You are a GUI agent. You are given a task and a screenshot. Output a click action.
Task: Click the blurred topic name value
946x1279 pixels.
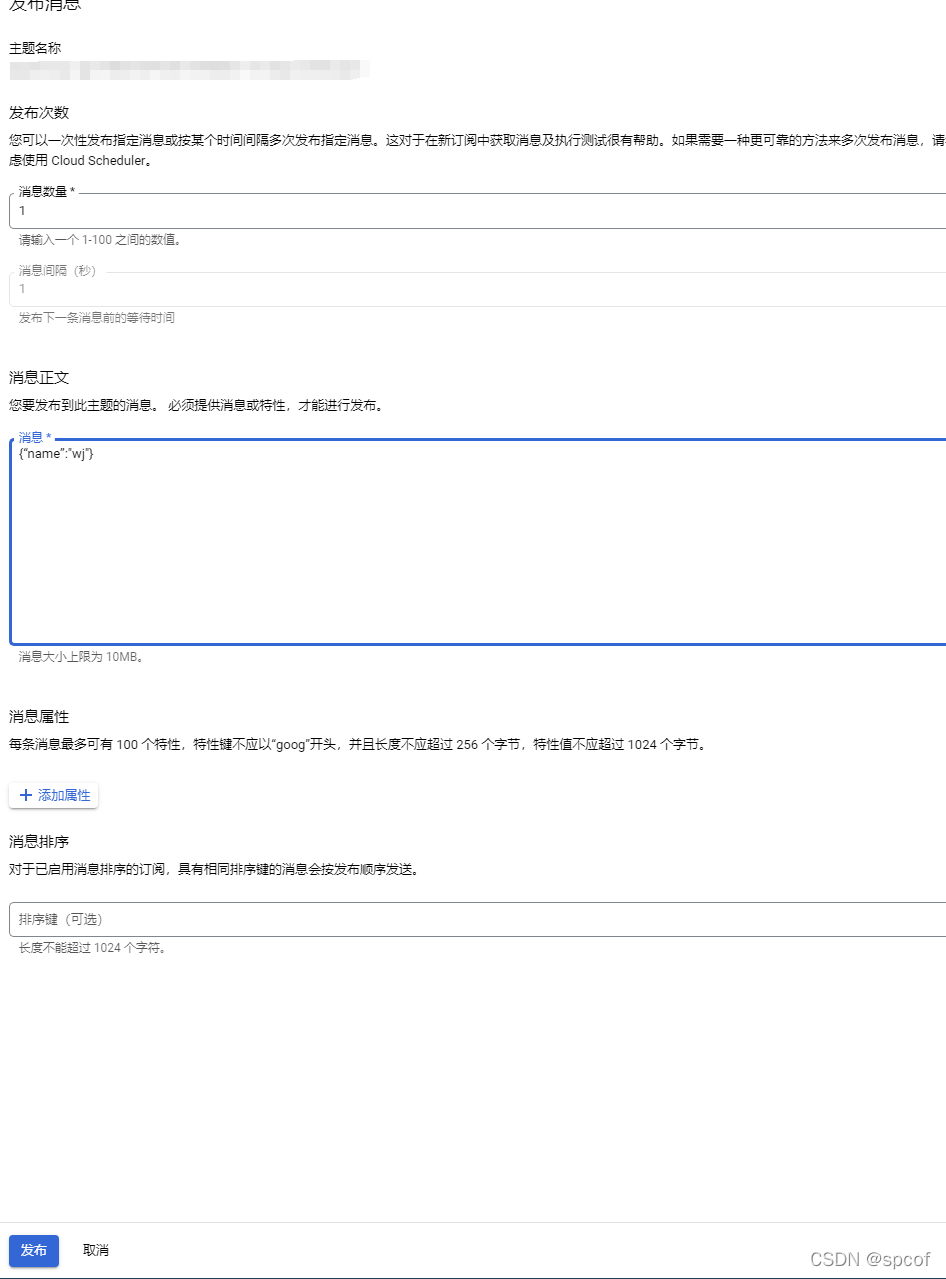tap(190, 70)
